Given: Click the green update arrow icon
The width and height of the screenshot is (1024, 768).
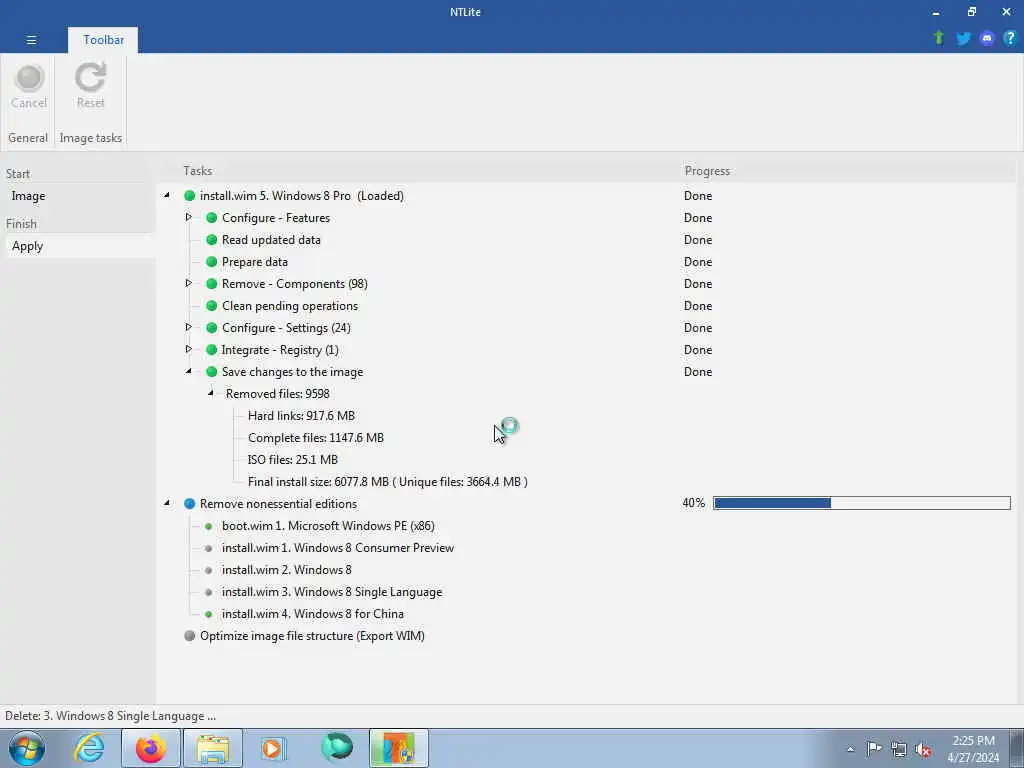Looking at the screenshot, I should click(938, 38).
